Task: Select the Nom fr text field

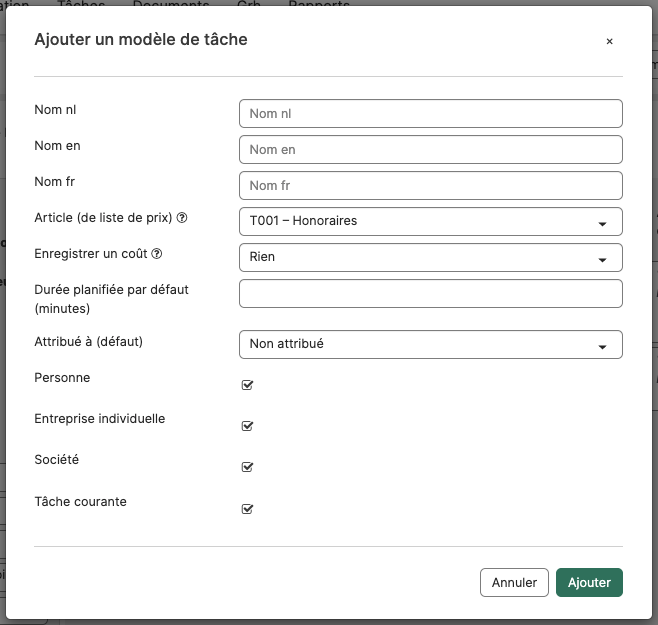Action: coord(431,186)
